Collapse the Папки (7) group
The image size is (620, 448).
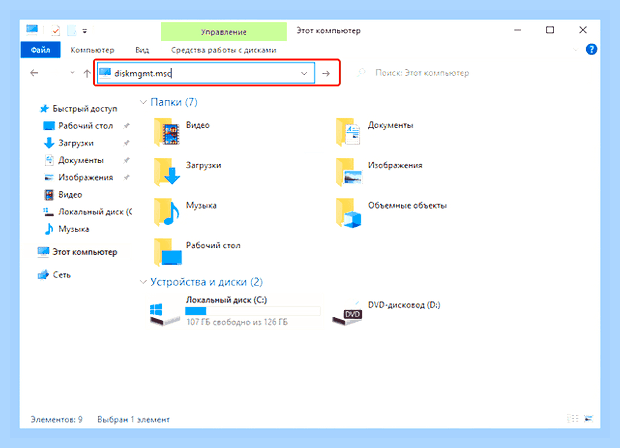[x=144, y=102]
